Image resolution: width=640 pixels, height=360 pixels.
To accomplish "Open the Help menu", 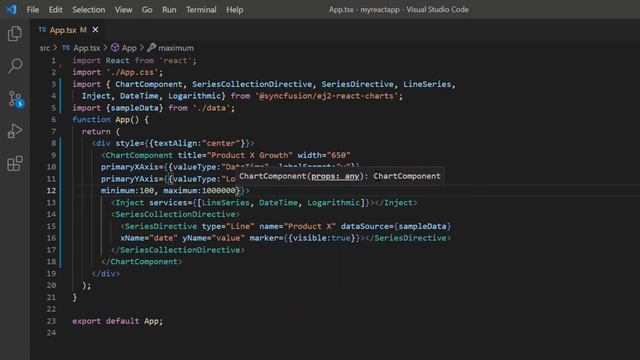I will (235, 9).
